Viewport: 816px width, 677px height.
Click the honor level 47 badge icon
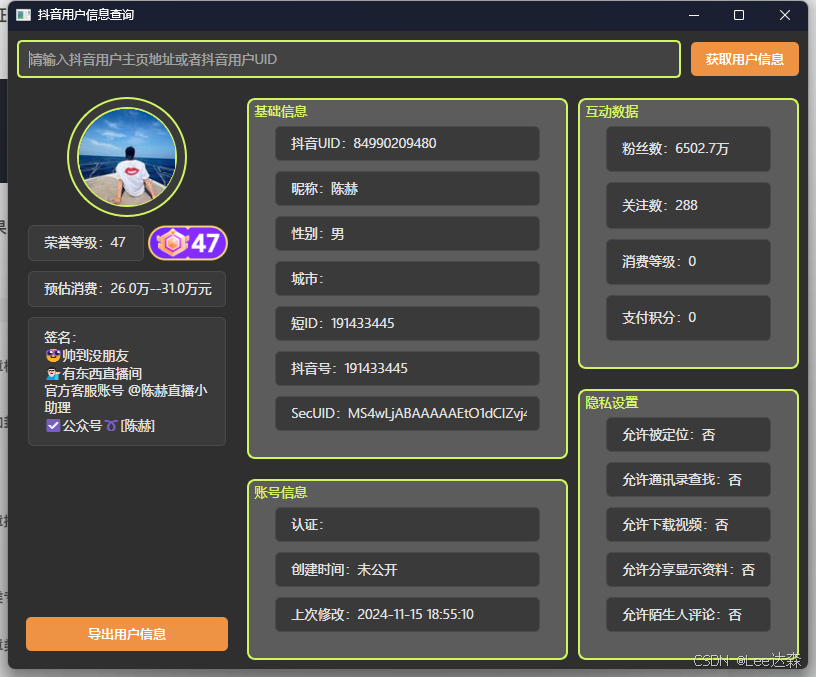tap(188, 242)
